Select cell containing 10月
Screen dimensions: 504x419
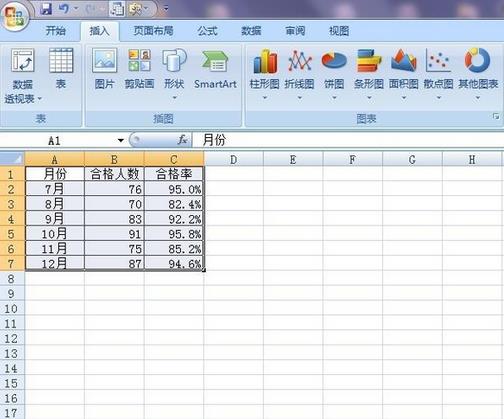point(55,234)
